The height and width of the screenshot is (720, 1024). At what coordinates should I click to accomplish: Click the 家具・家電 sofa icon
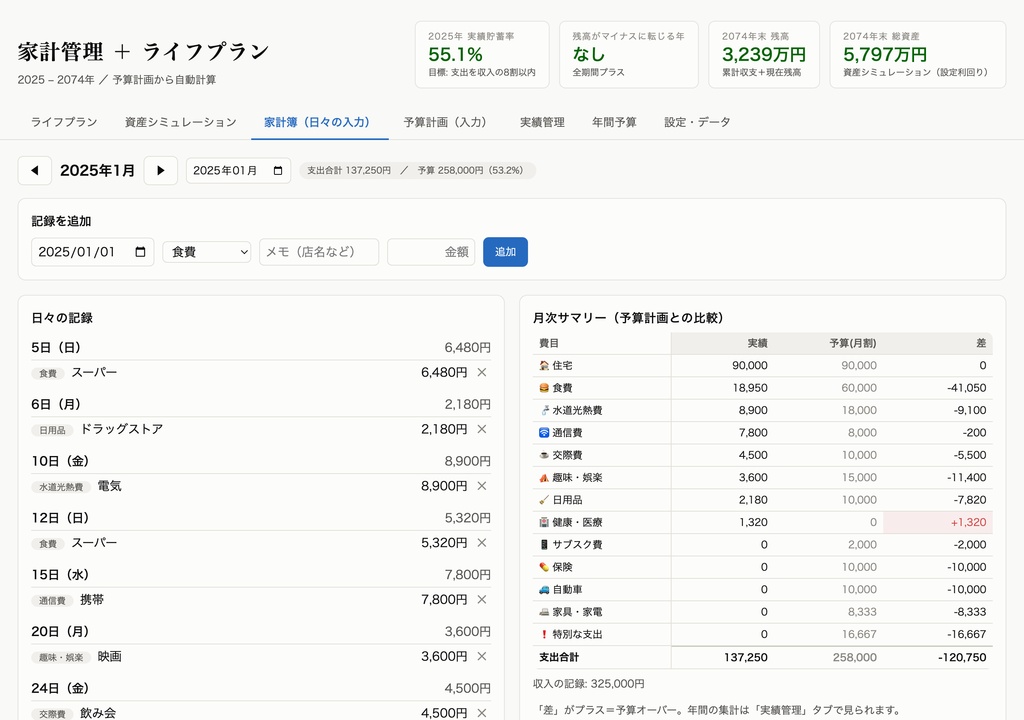click(544, 612)
